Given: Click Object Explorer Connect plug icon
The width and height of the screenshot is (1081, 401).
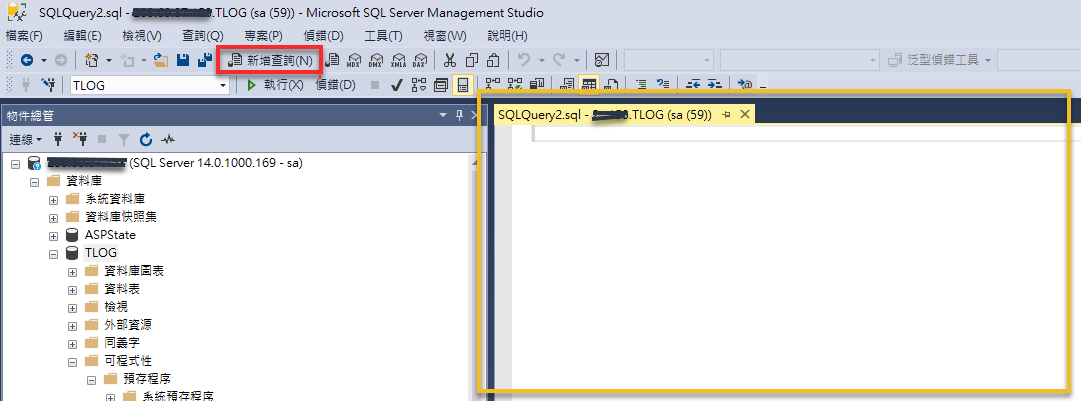Looking at the screenshot, I should (x=59, y=139).
